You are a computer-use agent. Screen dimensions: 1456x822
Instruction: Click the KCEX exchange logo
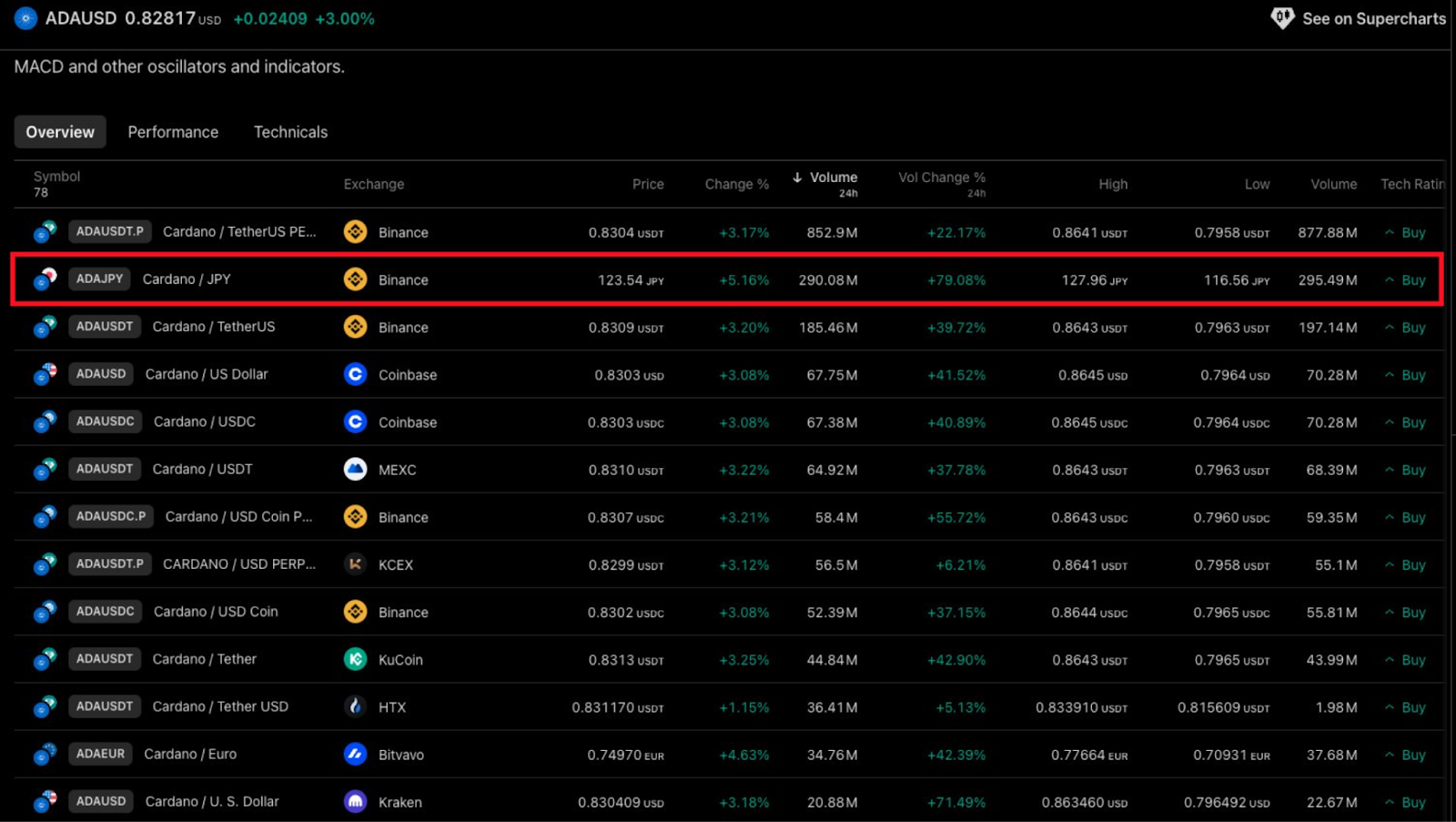pos(355,564)
